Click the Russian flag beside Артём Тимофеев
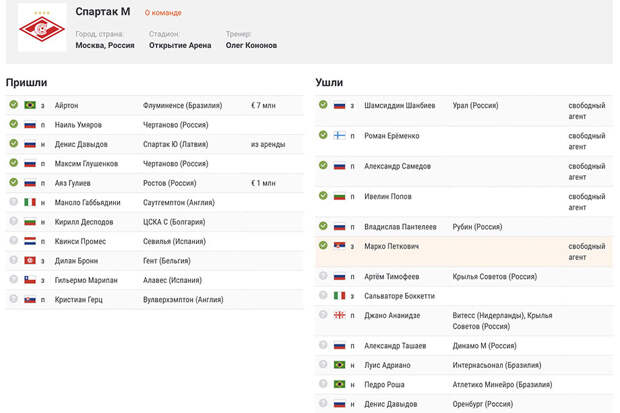This screenshot has width=620, height=413. 340,277
